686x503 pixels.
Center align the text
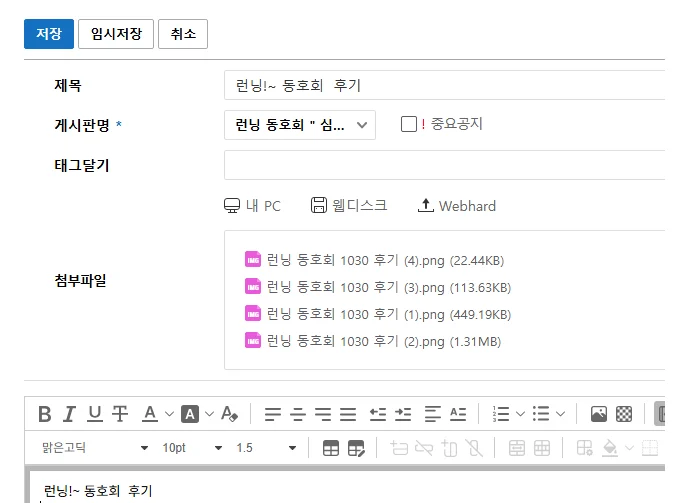[298, 413]
